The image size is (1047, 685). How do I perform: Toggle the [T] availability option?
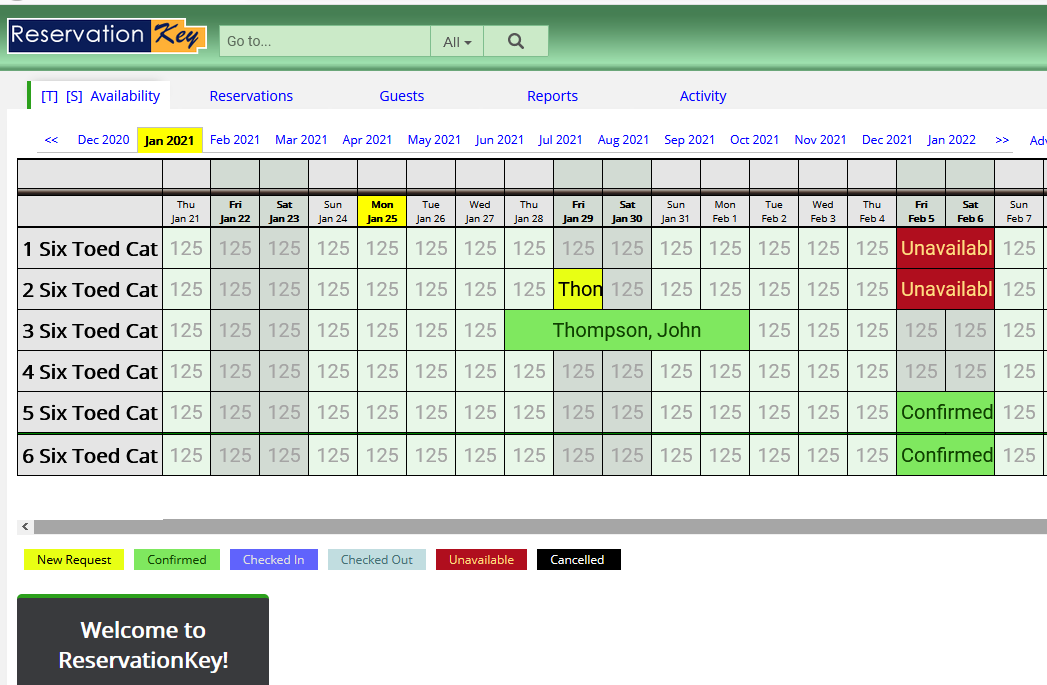point(50,96)
